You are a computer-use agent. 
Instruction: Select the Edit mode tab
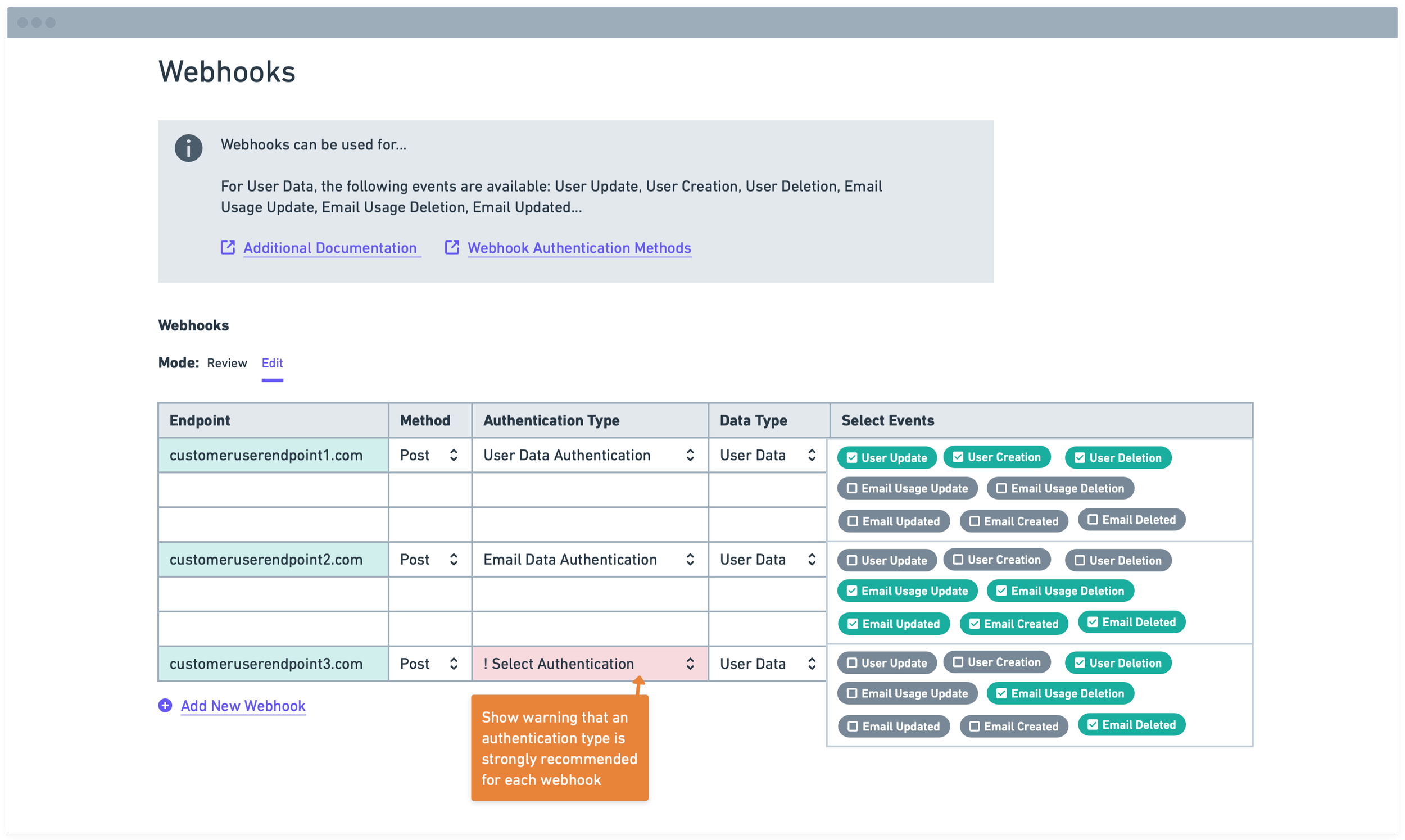(x=271, y=363)
